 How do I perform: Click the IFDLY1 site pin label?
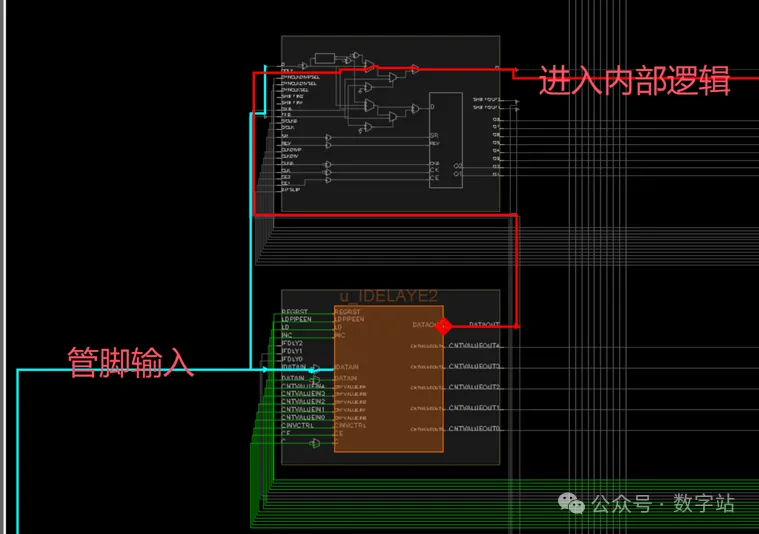(x=292, y=351)
